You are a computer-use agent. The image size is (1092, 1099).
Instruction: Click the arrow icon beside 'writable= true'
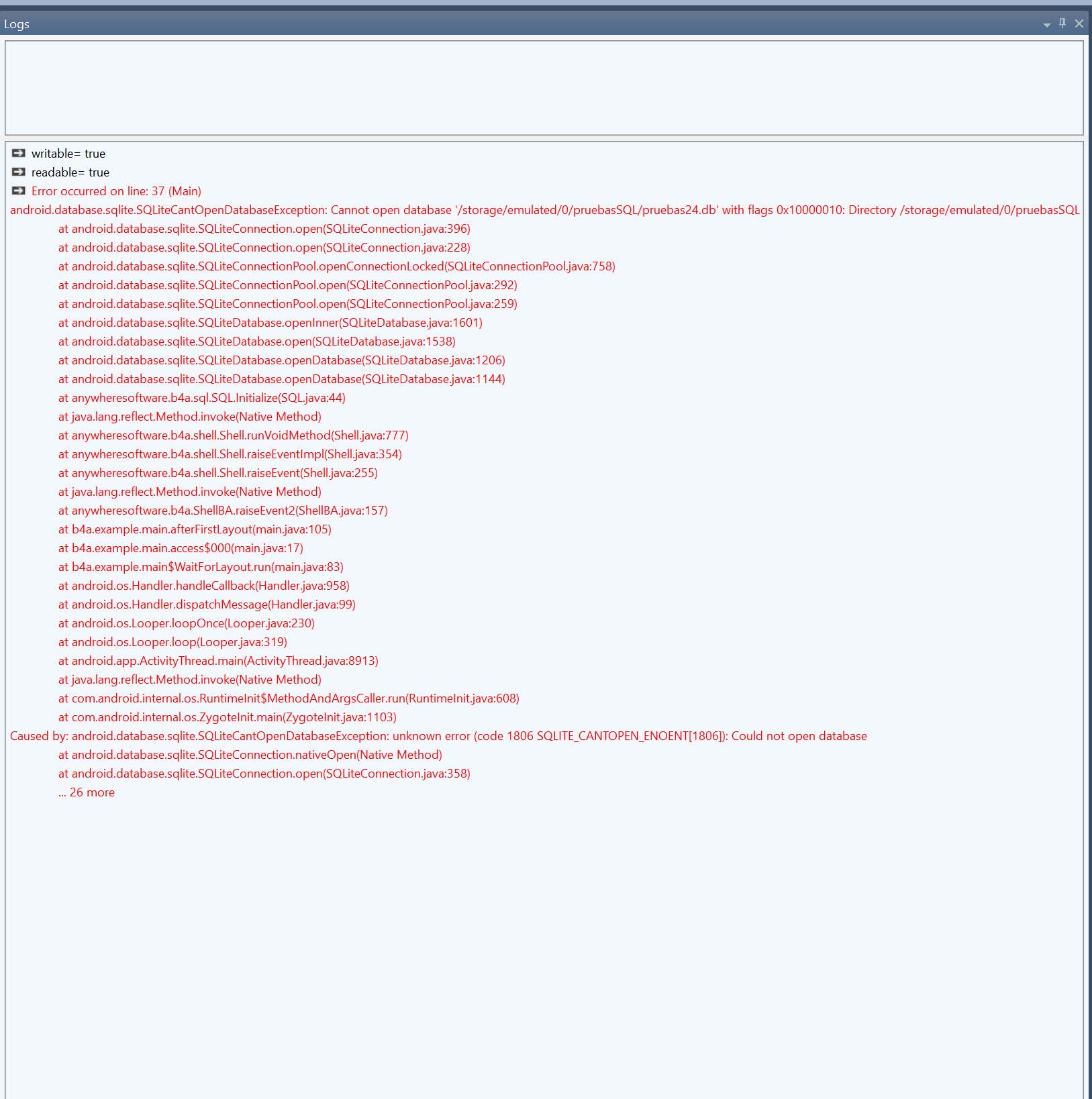pos(19,154)
